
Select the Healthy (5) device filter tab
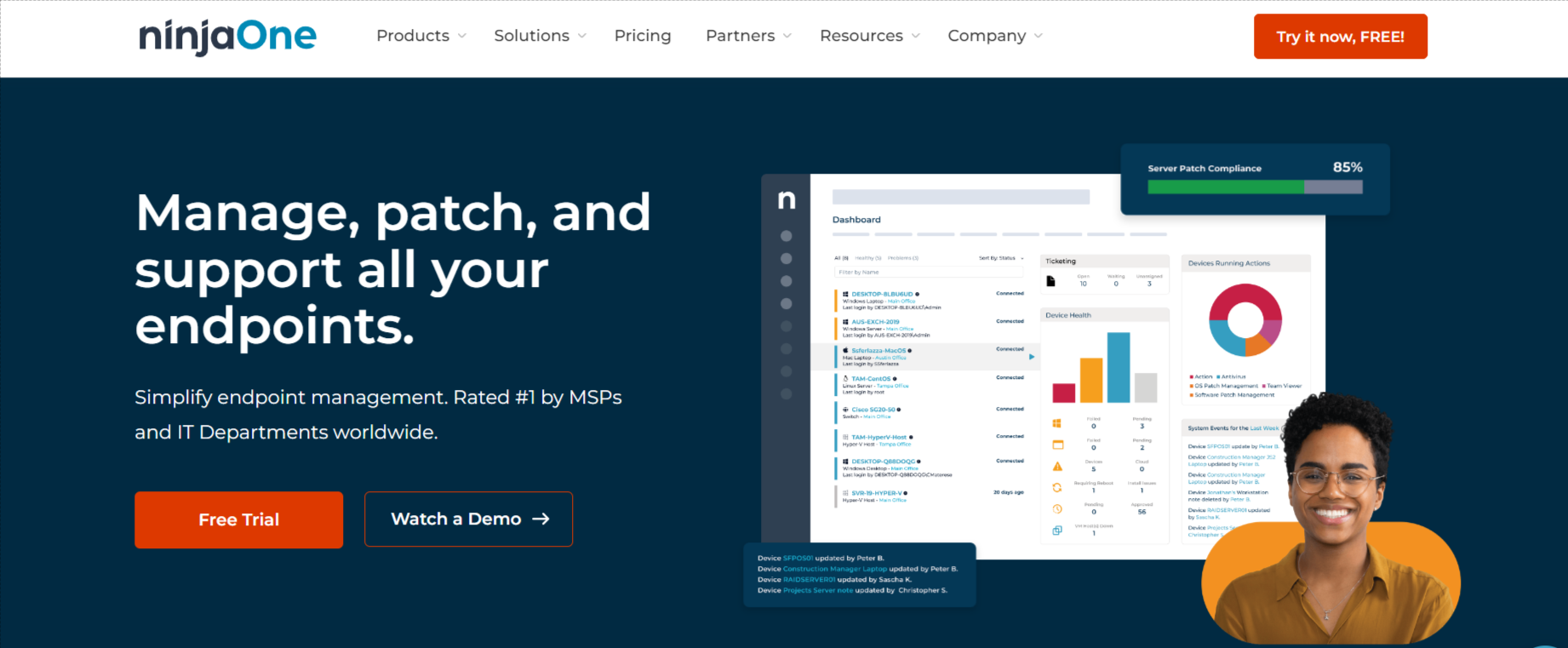pyautogui.click(x=868, y=258)
